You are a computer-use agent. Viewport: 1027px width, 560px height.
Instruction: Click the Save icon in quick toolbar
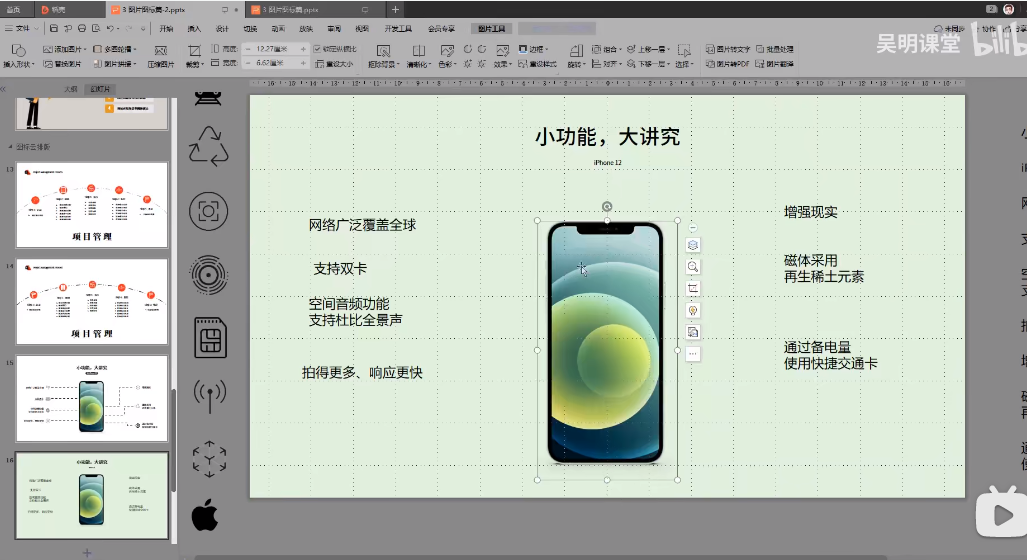pos(54,28)
